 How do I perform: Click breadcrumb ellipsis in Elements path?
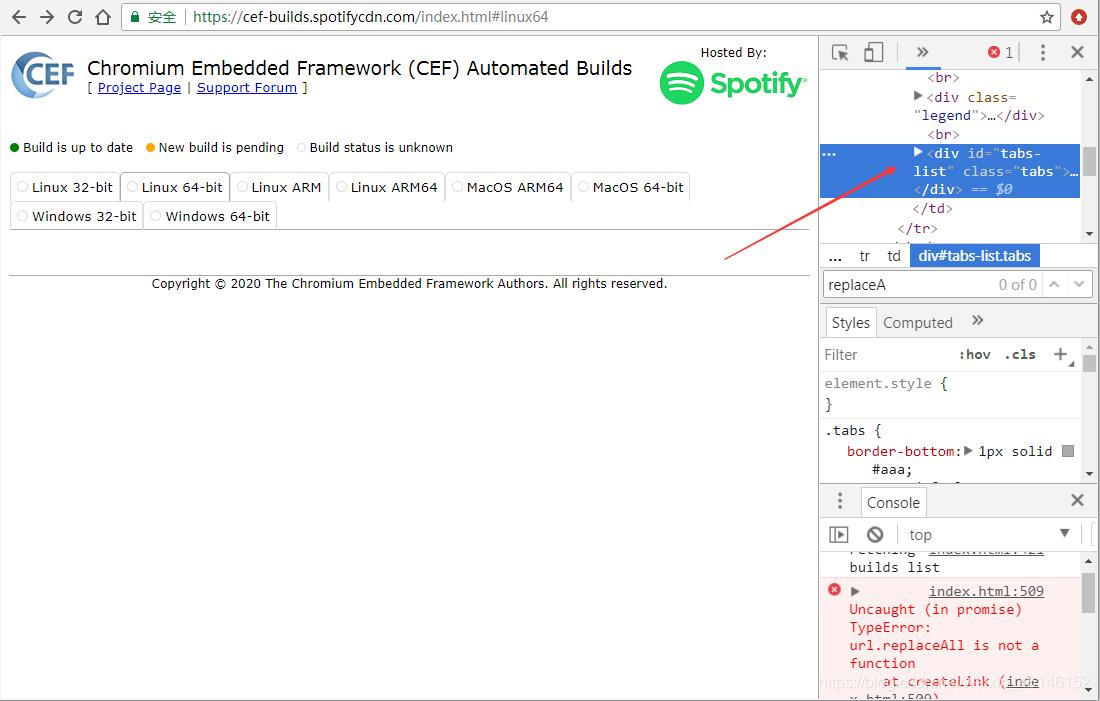pos(835,257)
